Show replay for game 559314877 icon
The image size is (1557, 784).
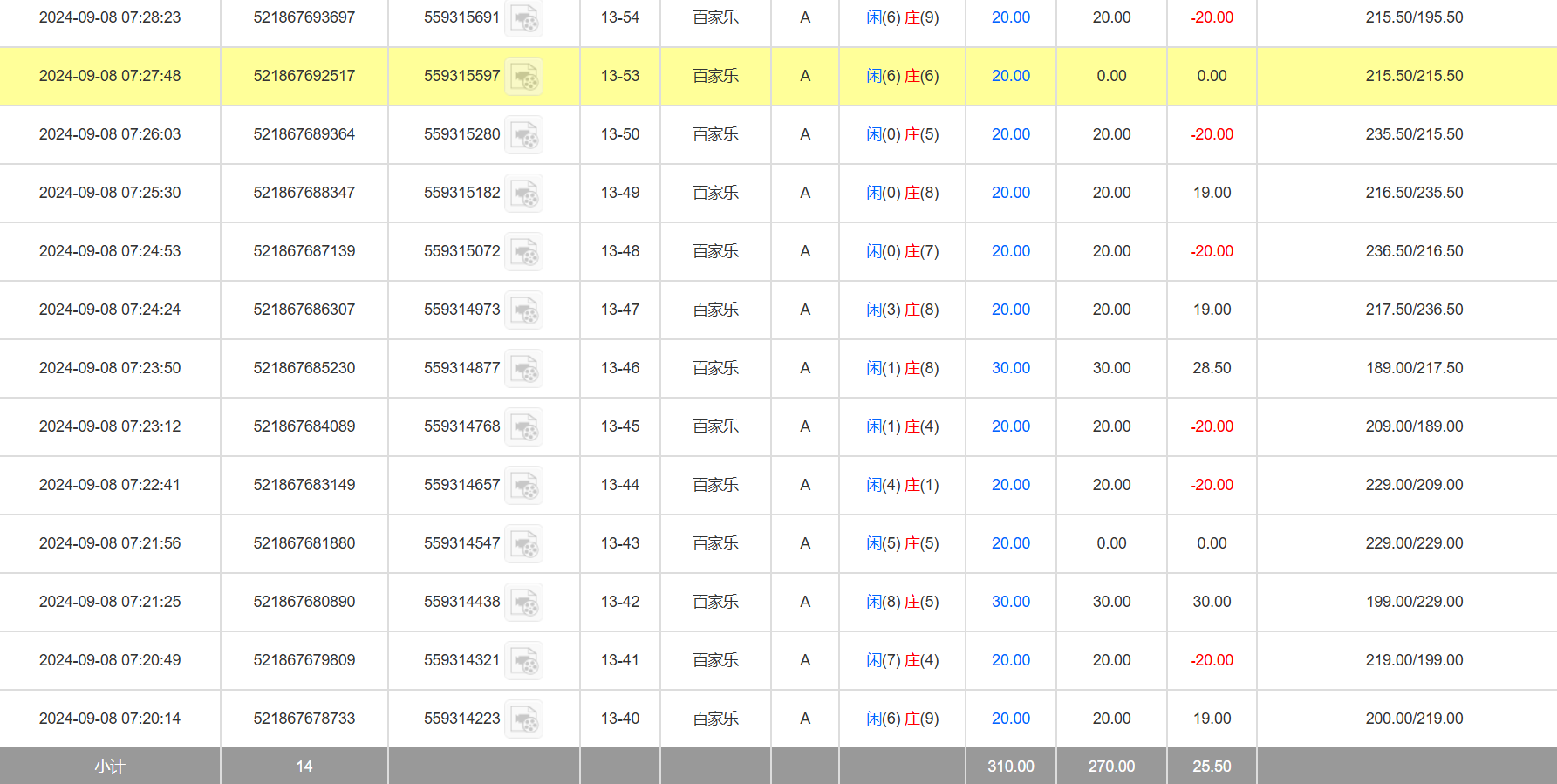(x=524, y=369)
